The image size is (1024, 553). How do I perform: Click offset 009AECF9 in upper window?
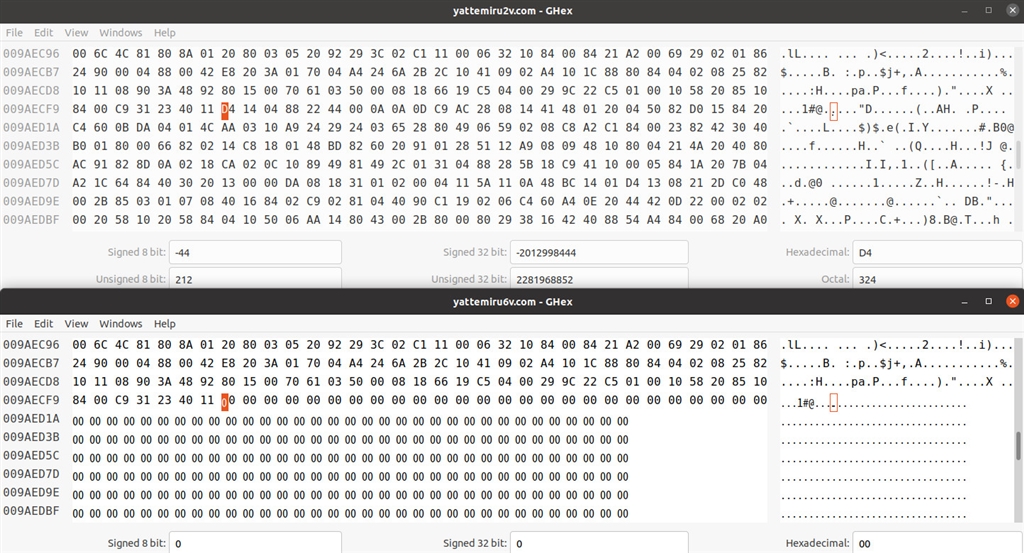(x=31, y=109)
